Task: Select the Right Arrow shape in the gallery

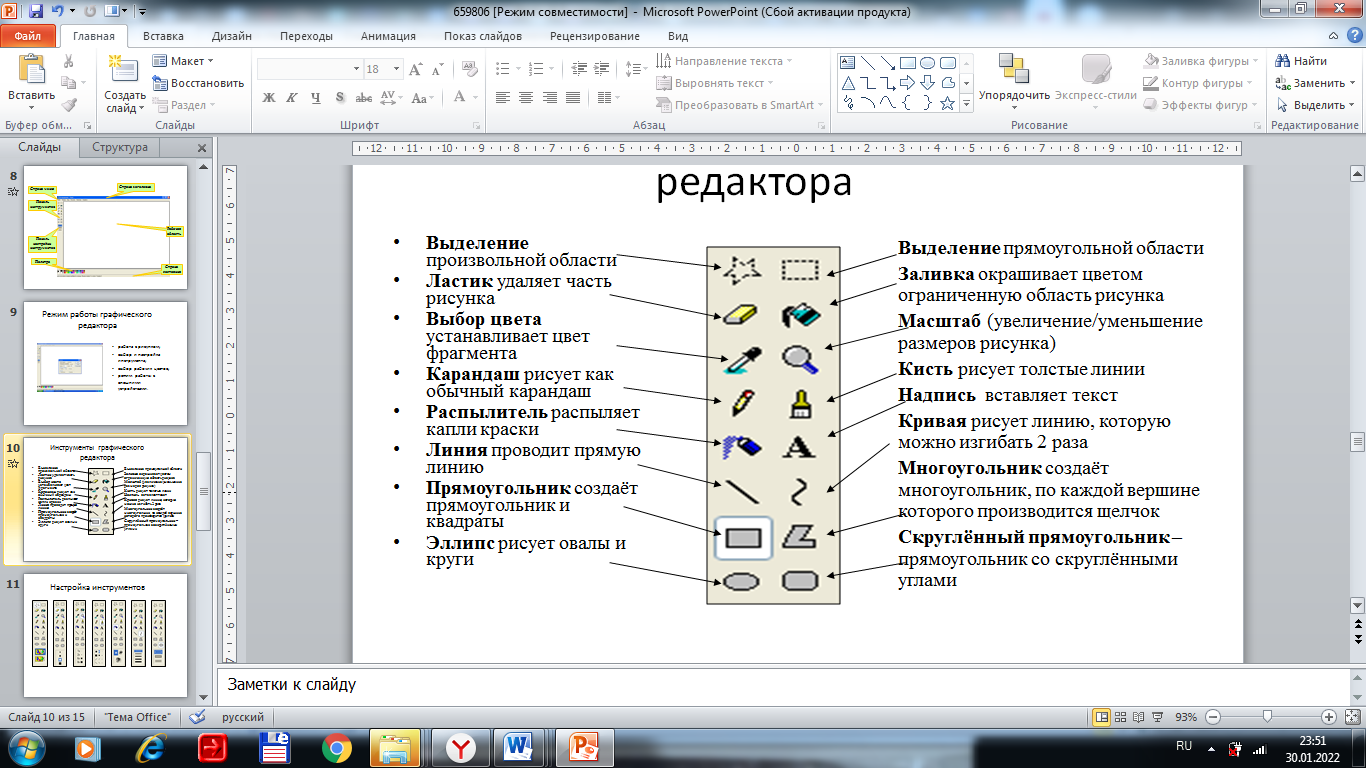Action: pos(907,82)
